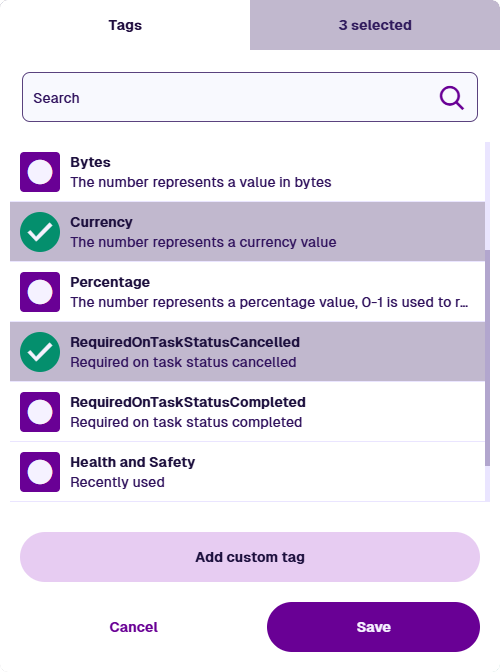Image resolution: width=500 pixels, height=672 pixels.
Task: Click the Add custom tag button
Action: pyautogui.click(x=250, y=557)
